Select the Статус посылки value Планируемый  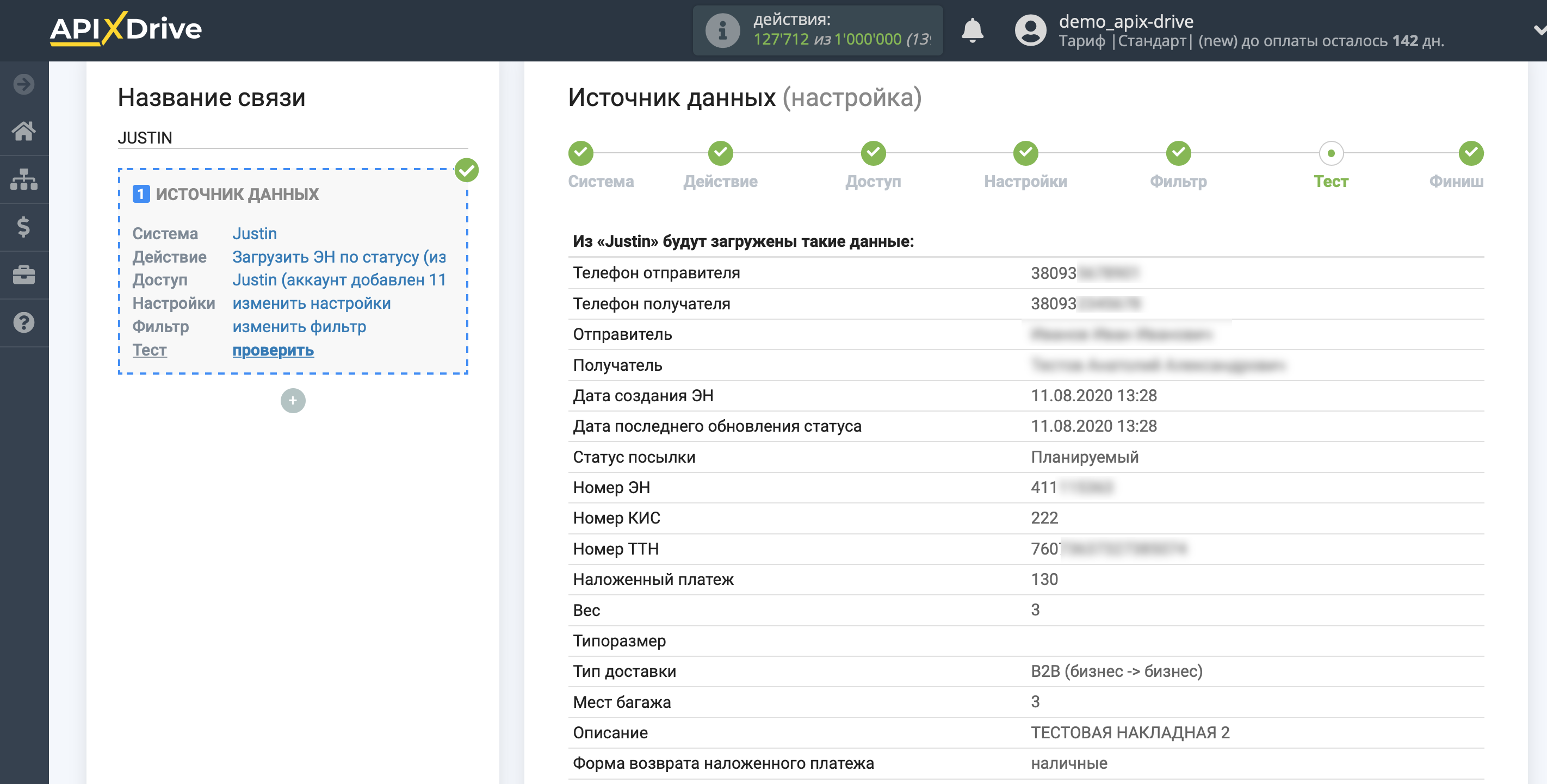pos(1085,457)
